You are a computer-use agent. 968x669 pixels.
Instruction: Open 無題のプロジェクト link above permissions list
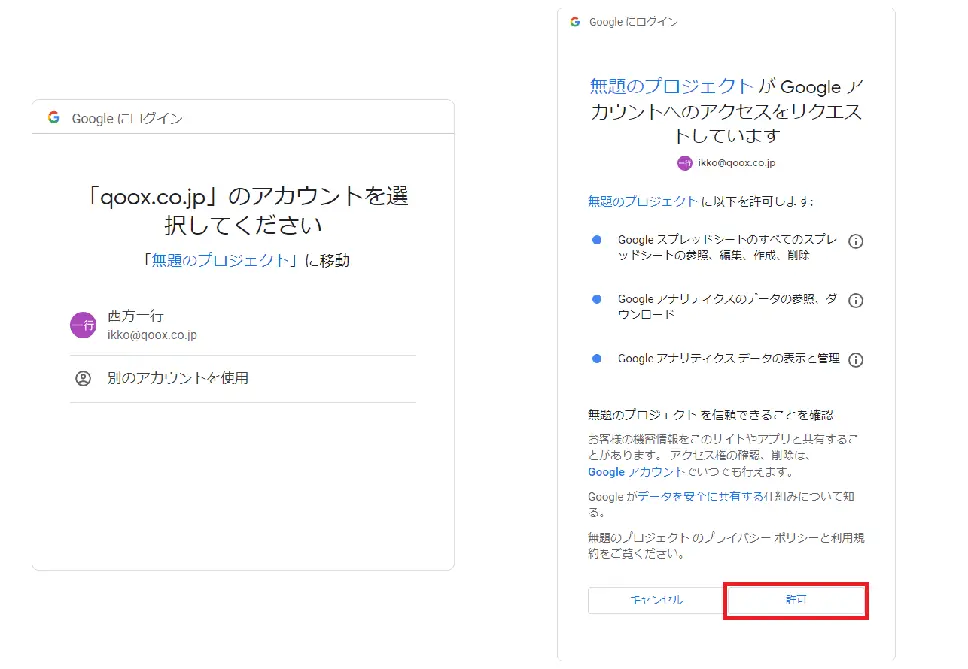click(642, 201)
